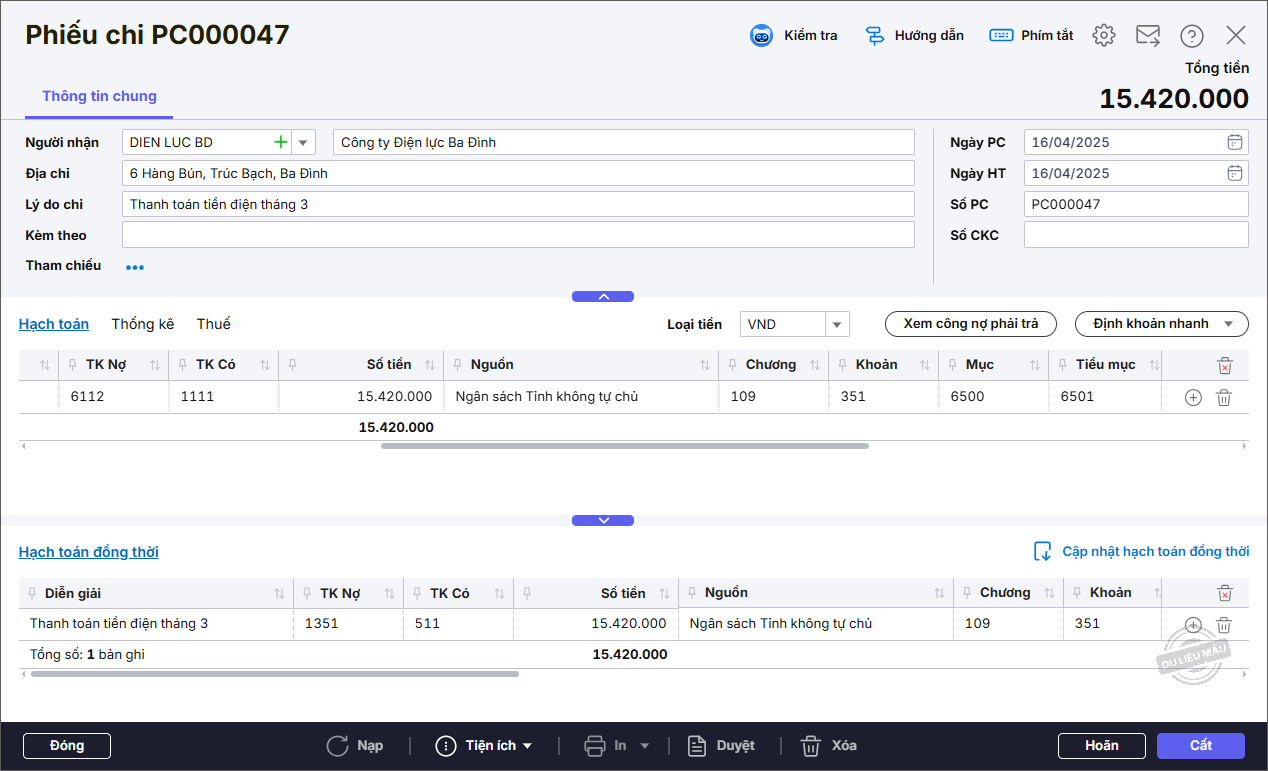Open the settings gear icon
Image resolution: width=1268 pixels, height=771 pixels.
click(1103, 36)
